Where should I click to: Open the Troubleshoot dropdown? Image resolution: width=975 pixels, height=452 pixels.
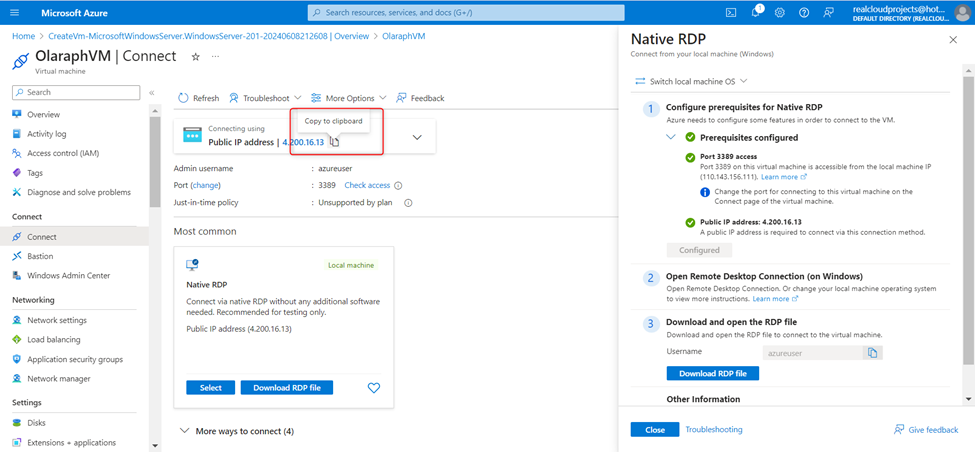(265, 98)
